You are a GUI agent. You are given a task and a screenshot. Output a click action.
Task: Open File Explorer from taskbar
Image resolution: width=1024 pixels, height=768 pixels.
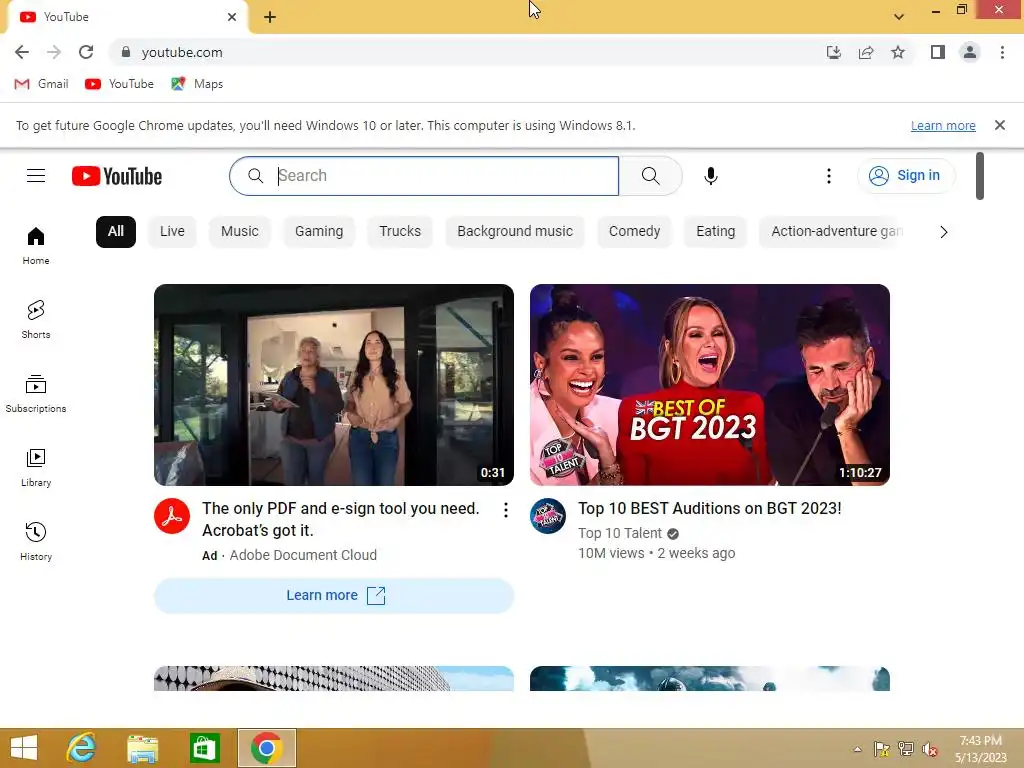[x=142, y=748]
